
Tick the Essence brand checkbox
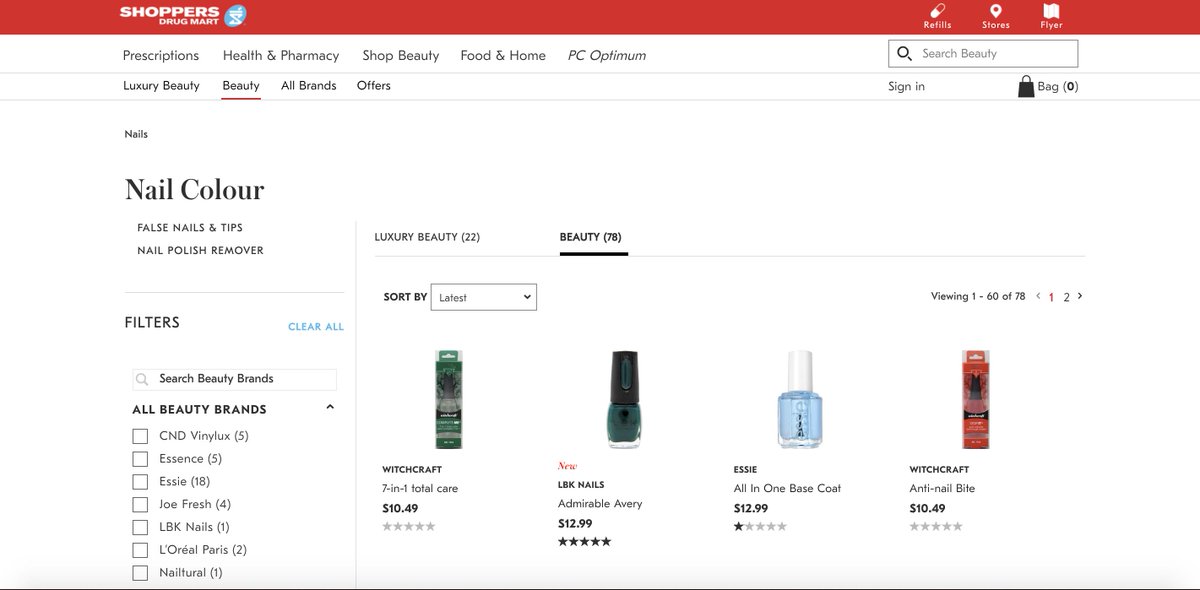pyautogui.click(x=140, y=459)
